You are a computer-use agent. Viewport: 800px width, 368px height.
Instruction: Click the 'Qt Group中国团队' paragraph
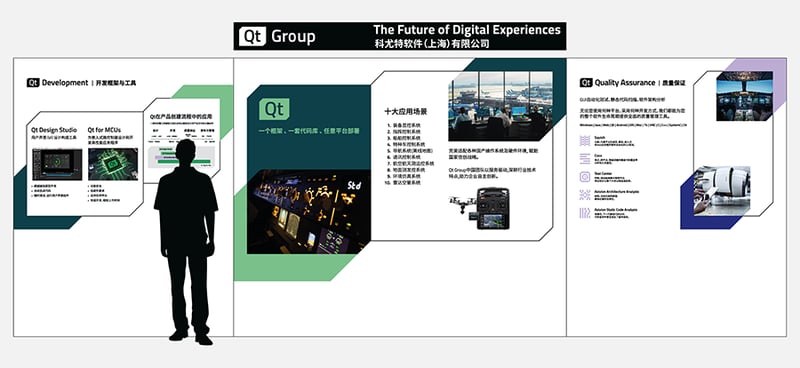coord(493,173)
